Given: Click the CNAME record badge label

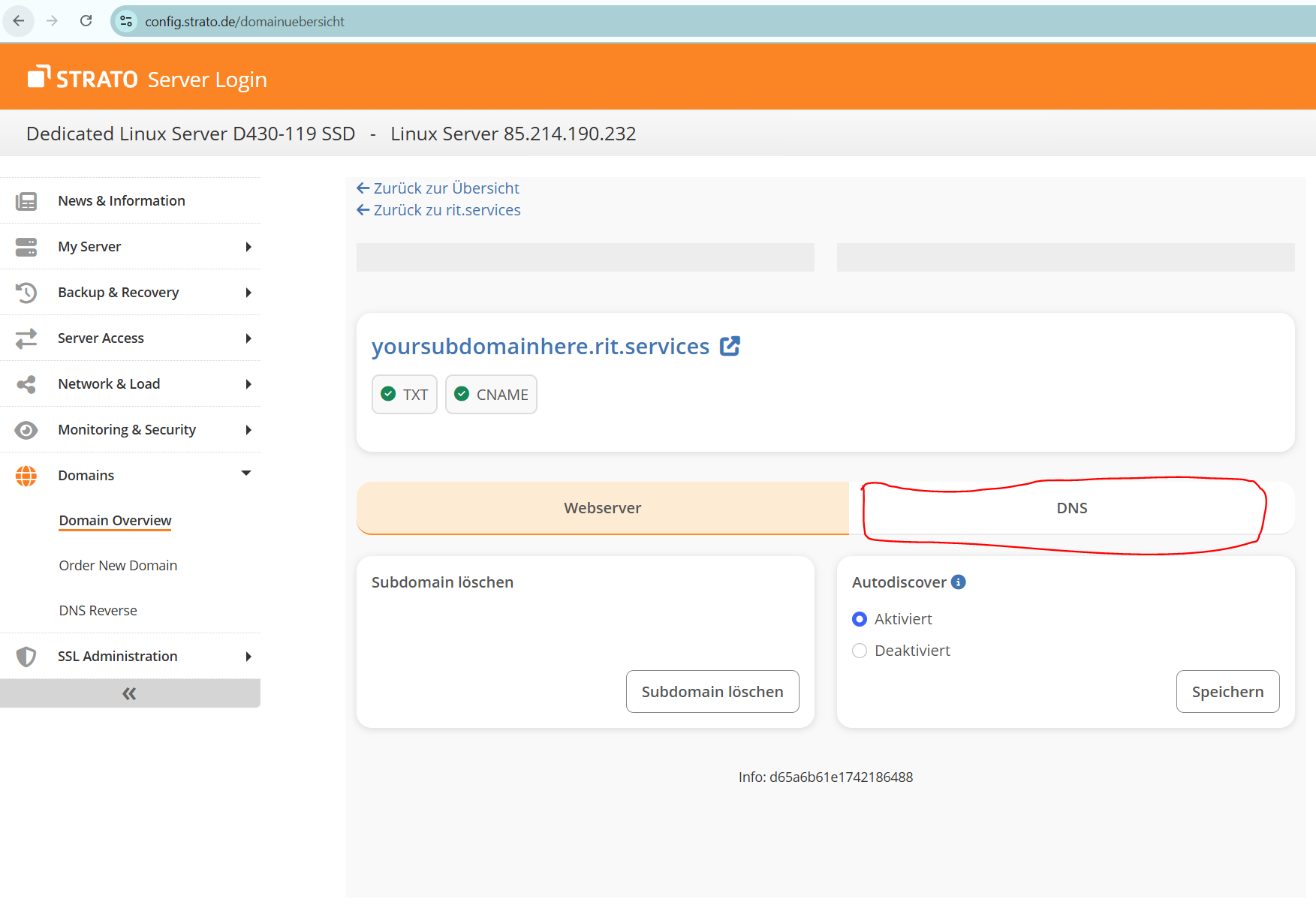Looking at the screenshot, I should click(x=502, y=395).
